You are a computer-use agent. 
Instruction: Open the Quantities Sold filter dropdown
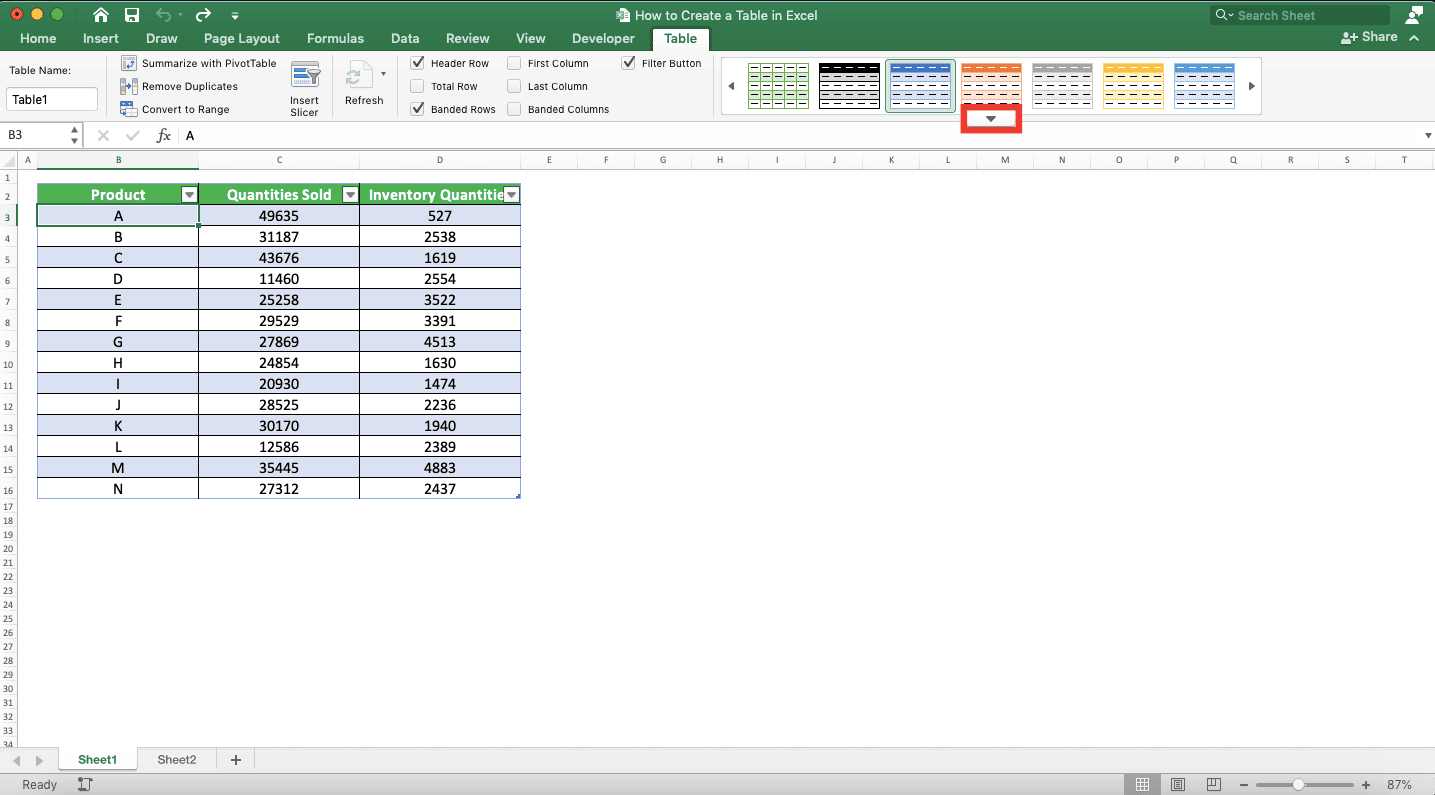pyautogui.click(x=350, y=195)
